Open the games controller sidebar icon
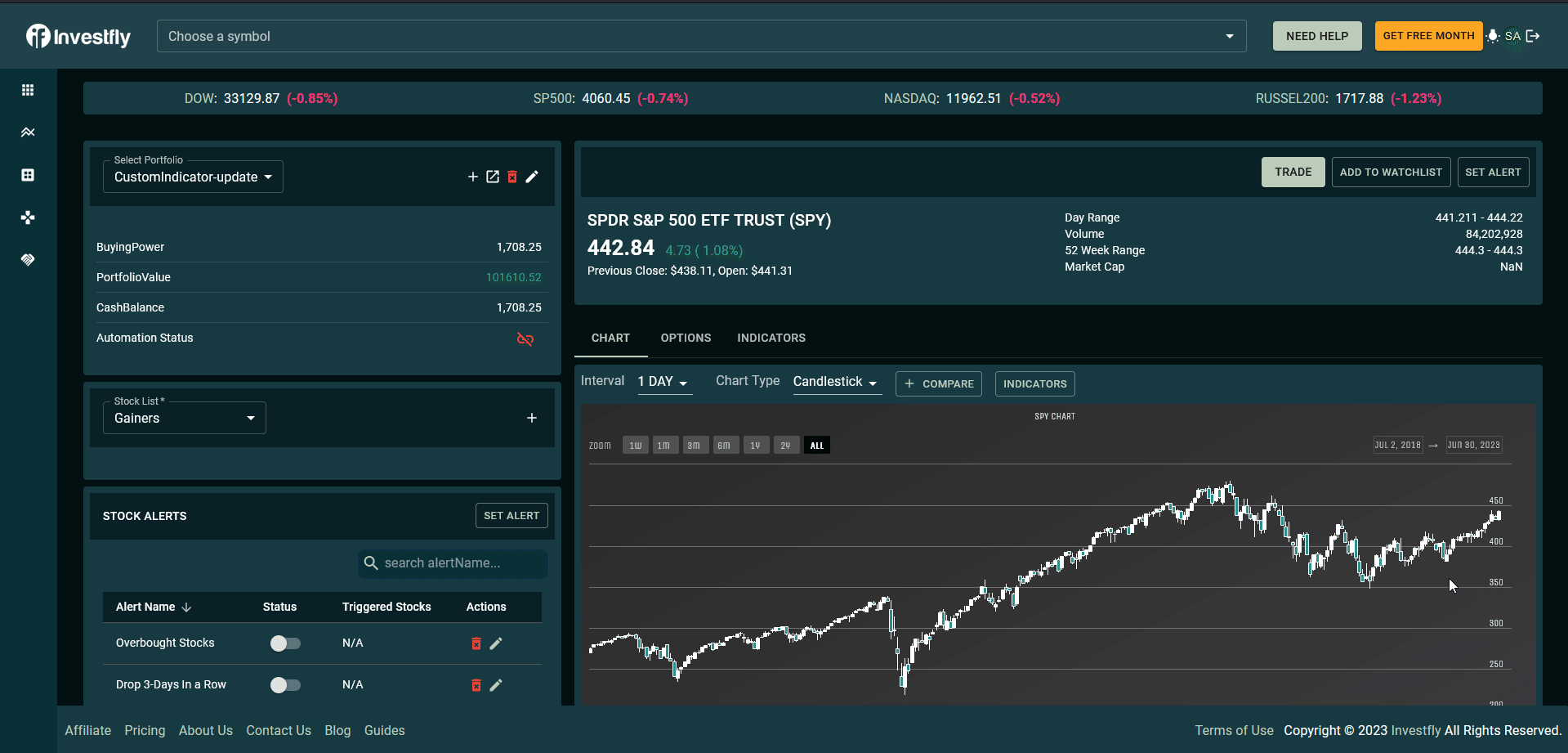Image resolution: width=1568 pixels, height=753 pixels. point(28,217)
